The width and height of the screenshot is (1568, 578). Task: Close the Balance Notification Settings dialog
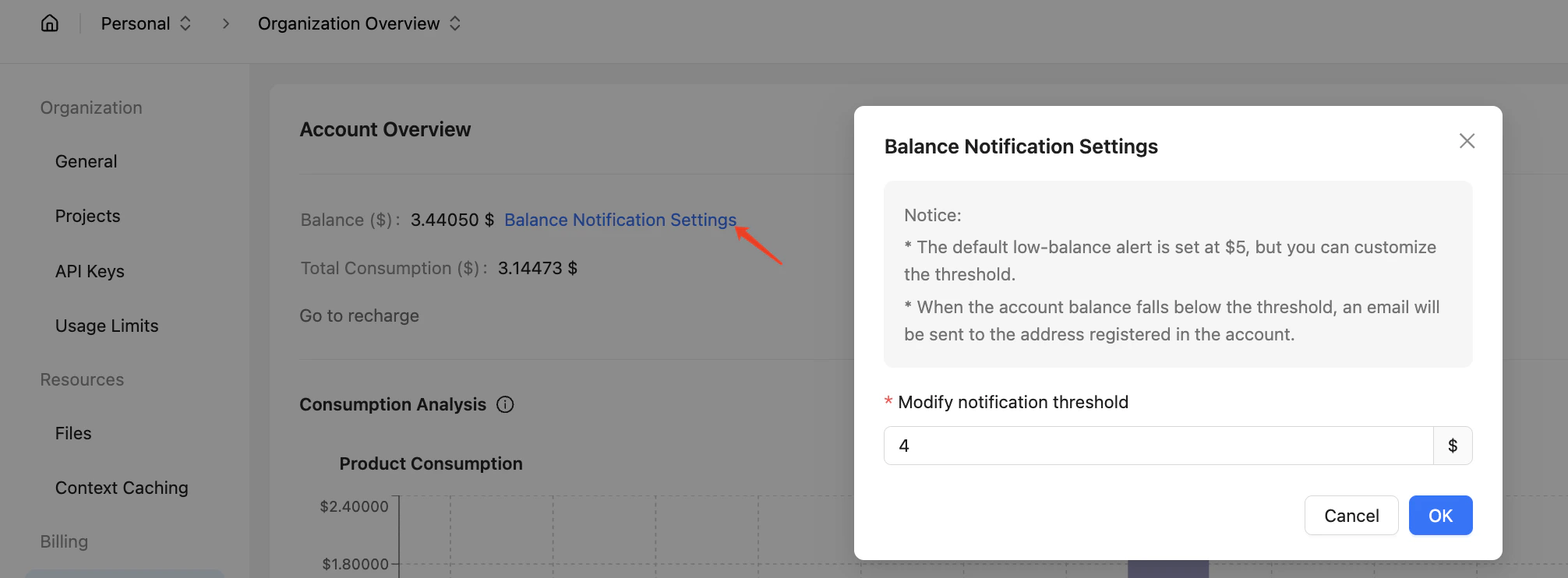(x=1467, y=141)
